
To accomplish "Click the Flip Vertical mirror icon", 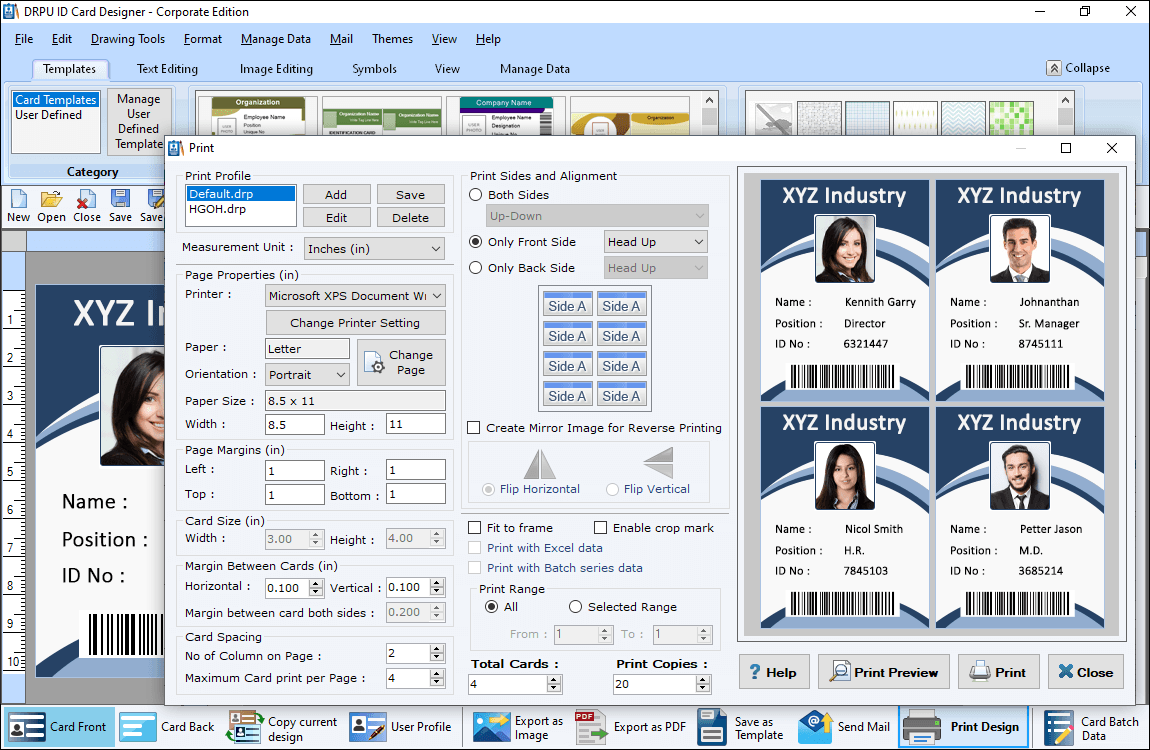I will coord(658,463).
